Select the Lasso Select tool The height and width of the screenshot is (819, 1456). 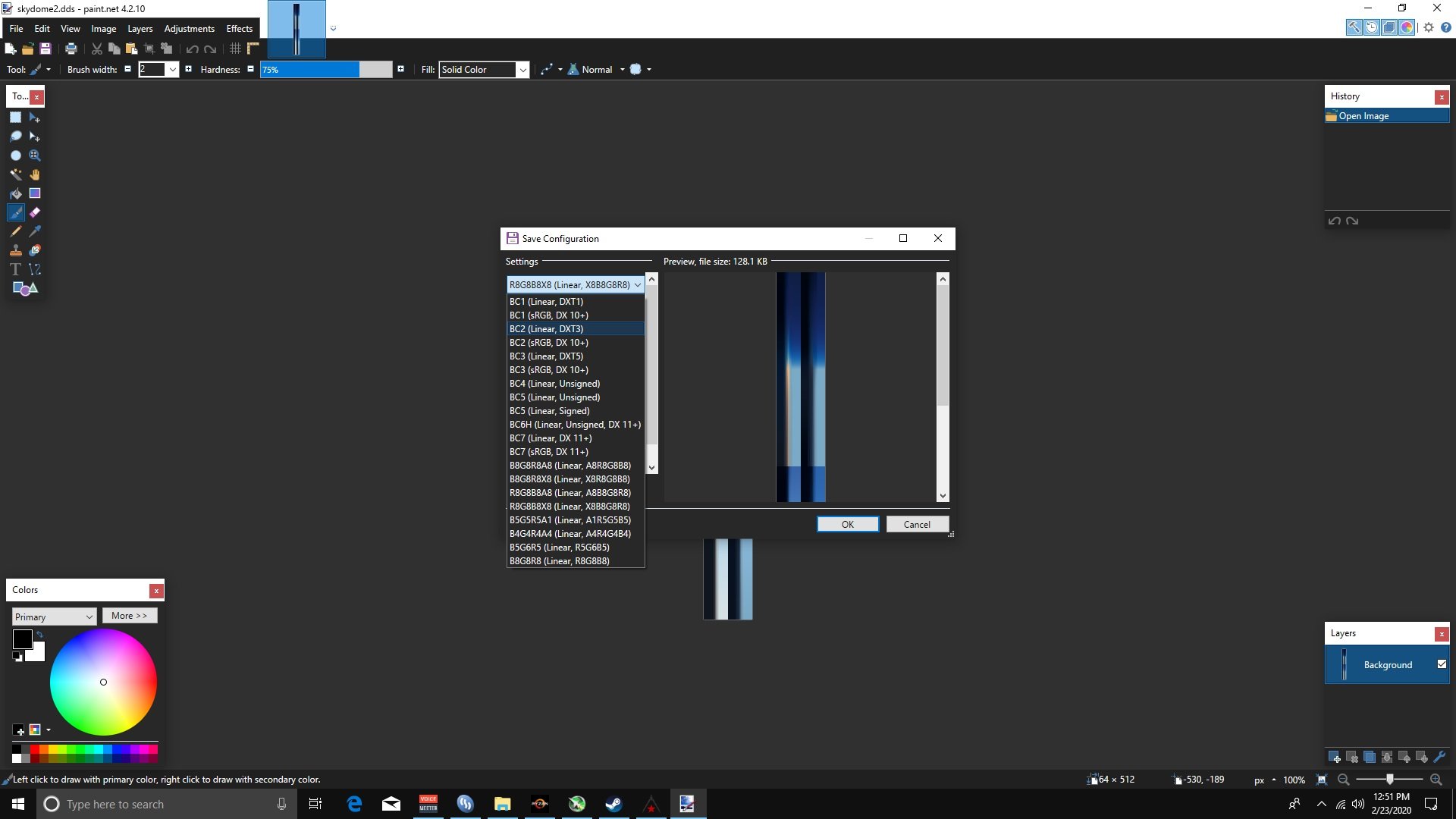tap(16, 136)
